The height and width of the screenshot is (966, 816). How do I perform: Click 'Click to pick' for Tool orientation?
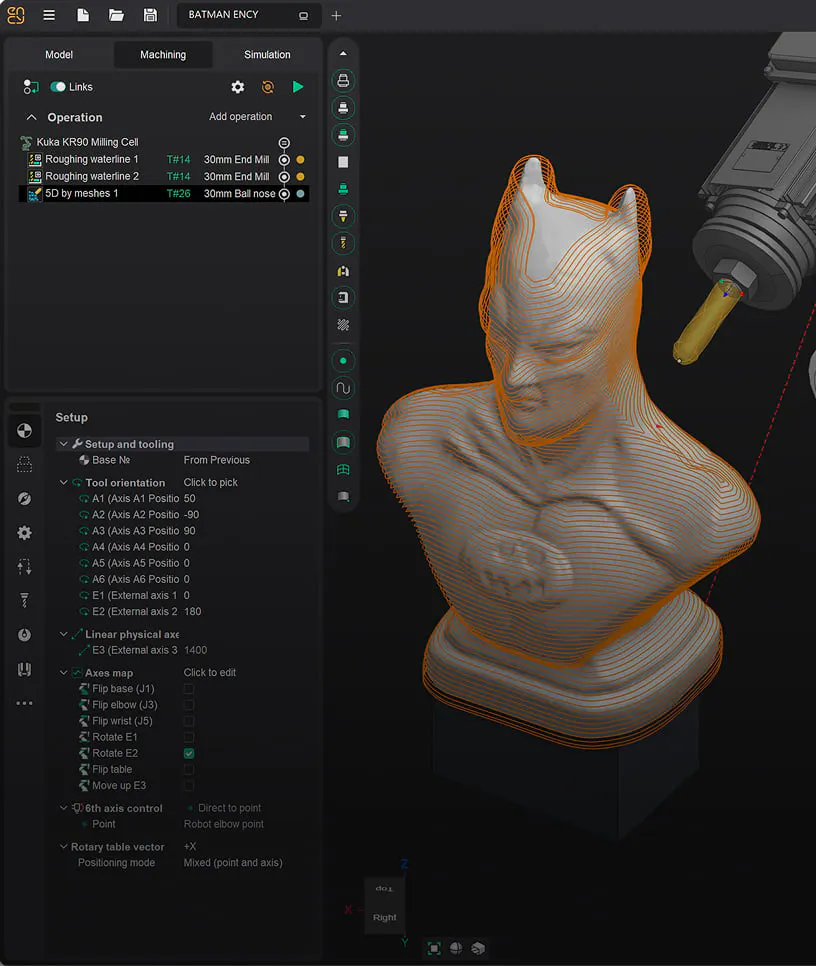[x=211, y=482]
